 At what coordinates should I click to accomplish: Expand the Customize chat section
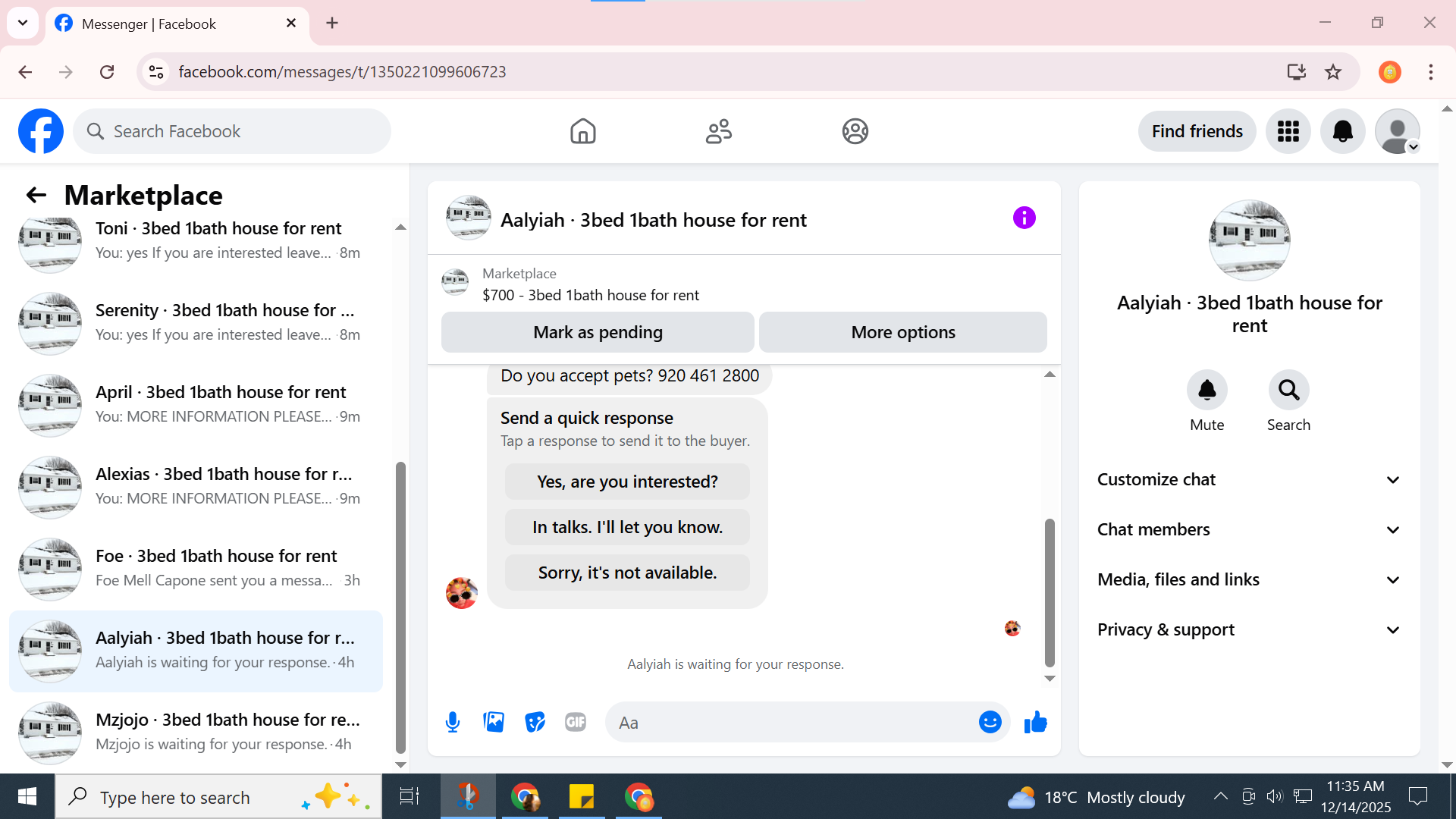click(x=1249, y=480)
